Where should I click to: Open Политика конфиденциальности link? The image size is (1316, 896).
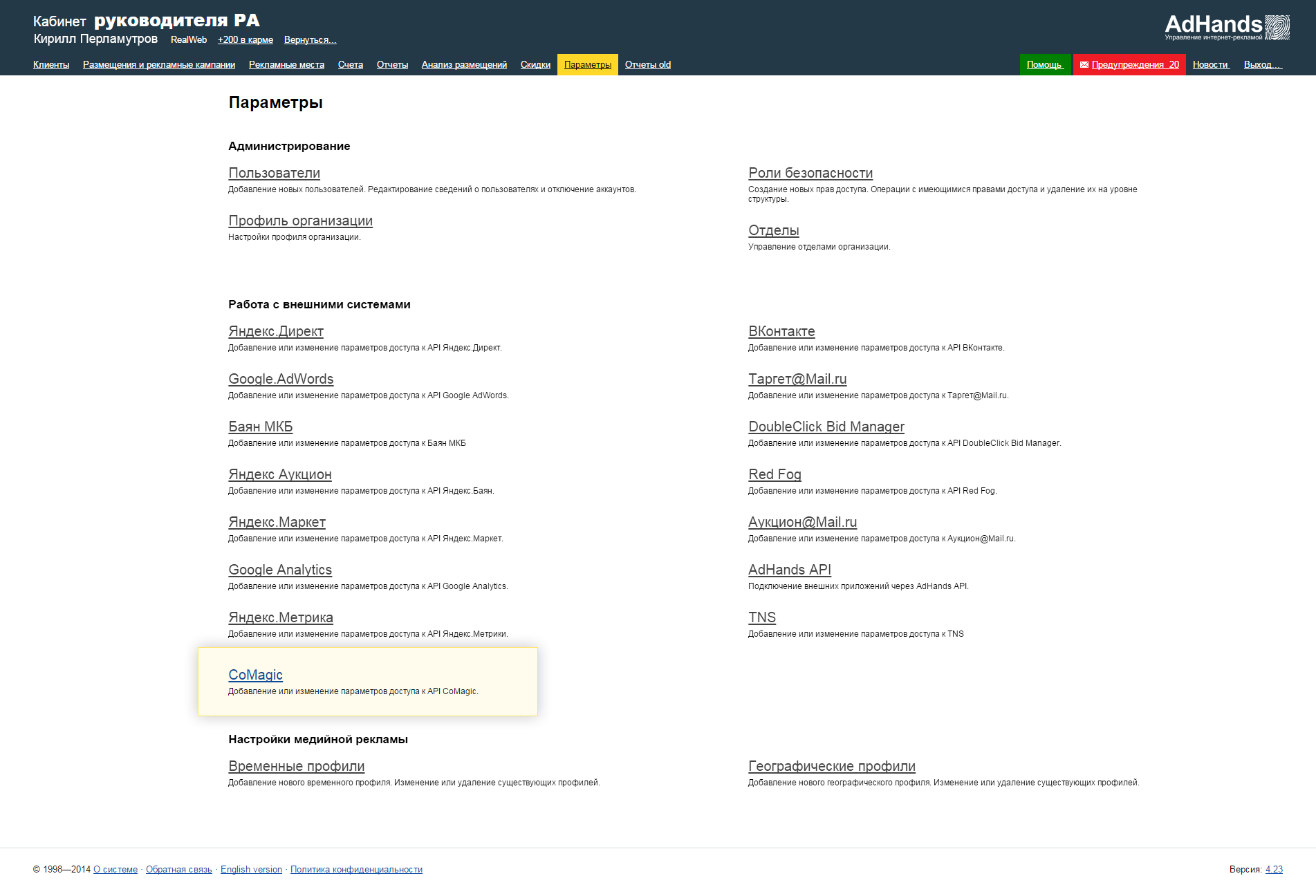(356, 870)
